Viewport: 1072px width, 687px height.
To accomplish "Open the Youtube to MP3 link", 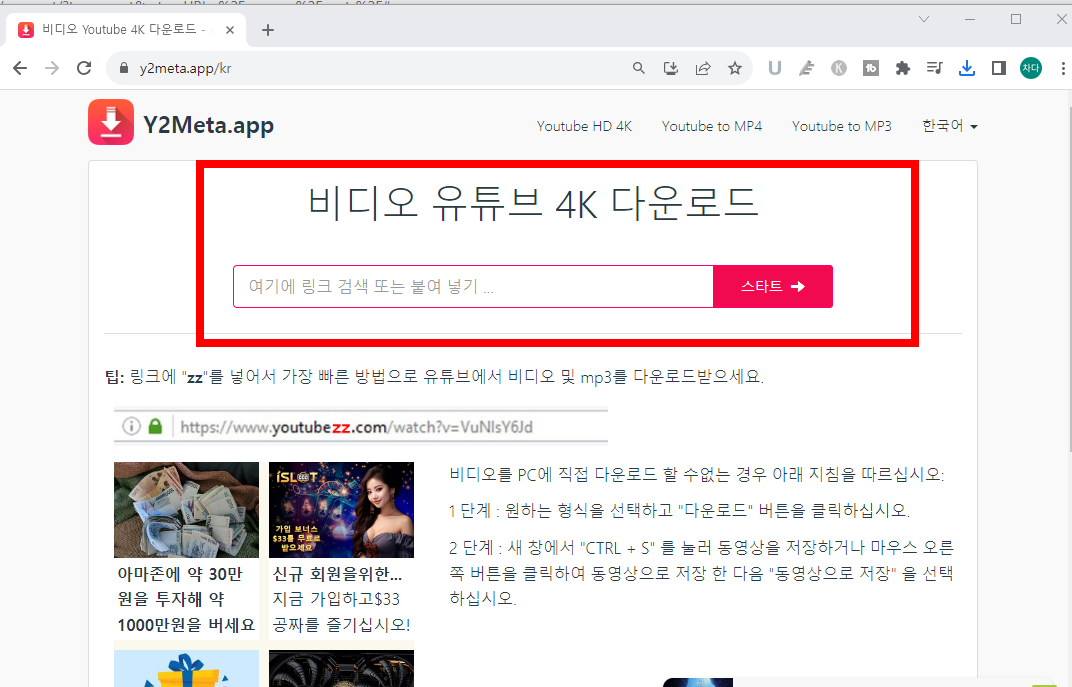I will (841, 126).
